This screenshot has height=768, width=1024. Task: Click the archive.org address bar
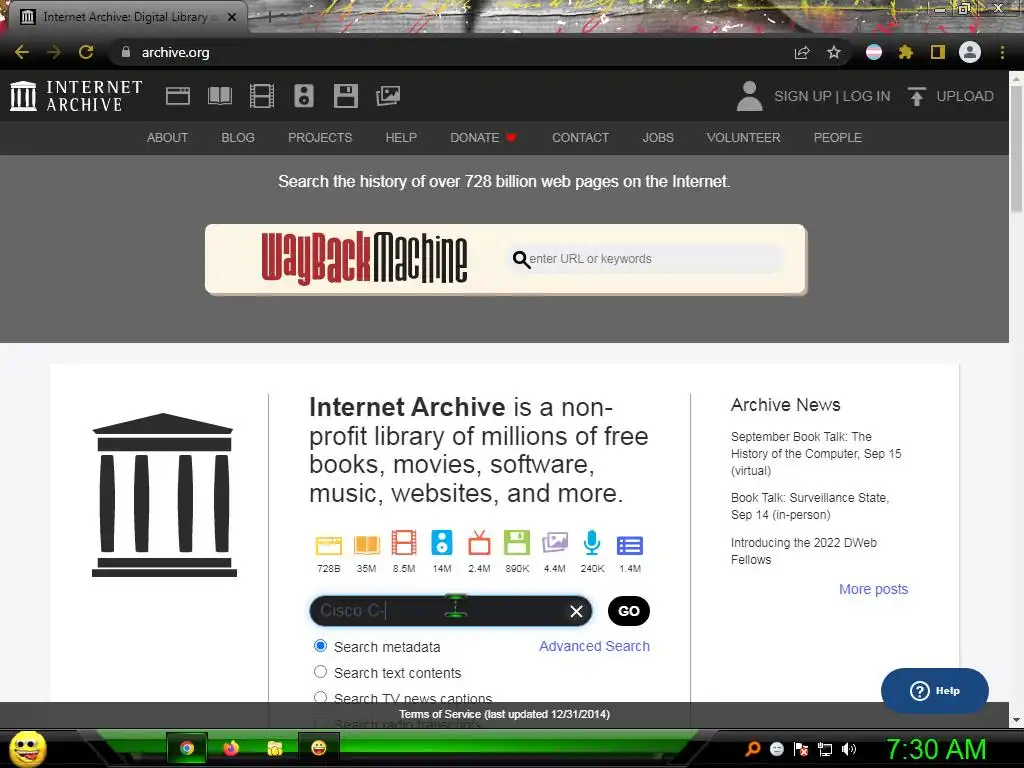[451, 52]
